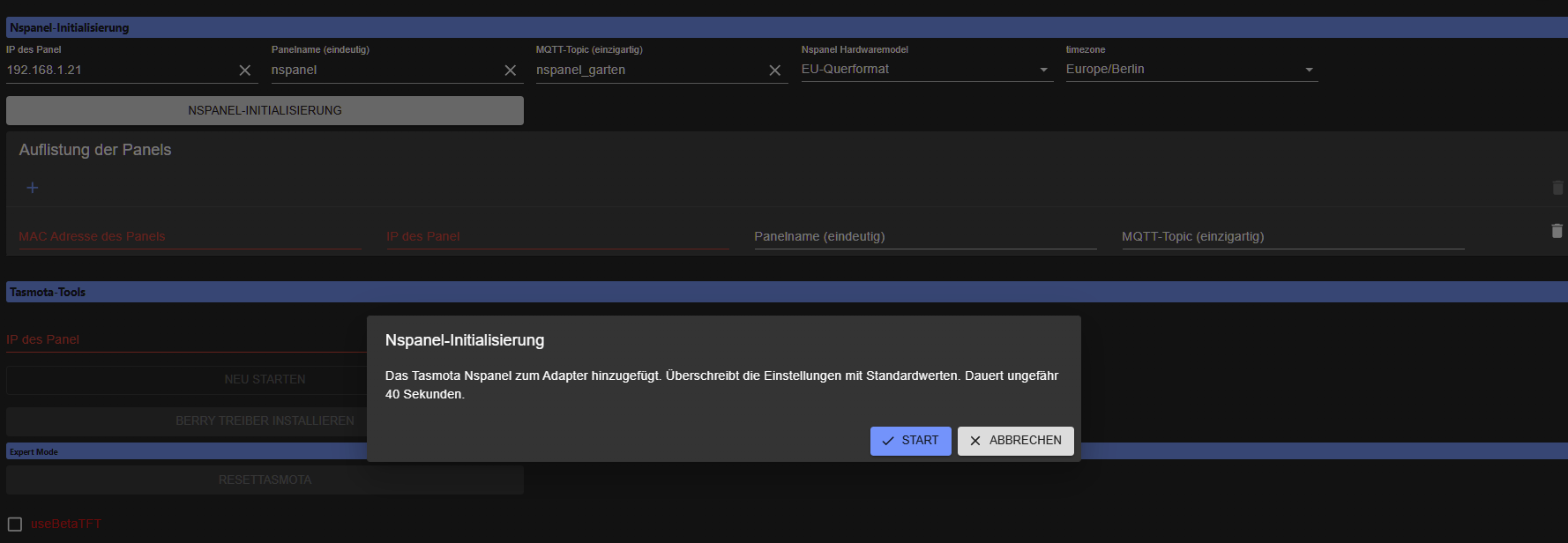Delete all panels with header trash icon
The width and height of the screenshot is (1568, 543).
tap(1557, 188)
